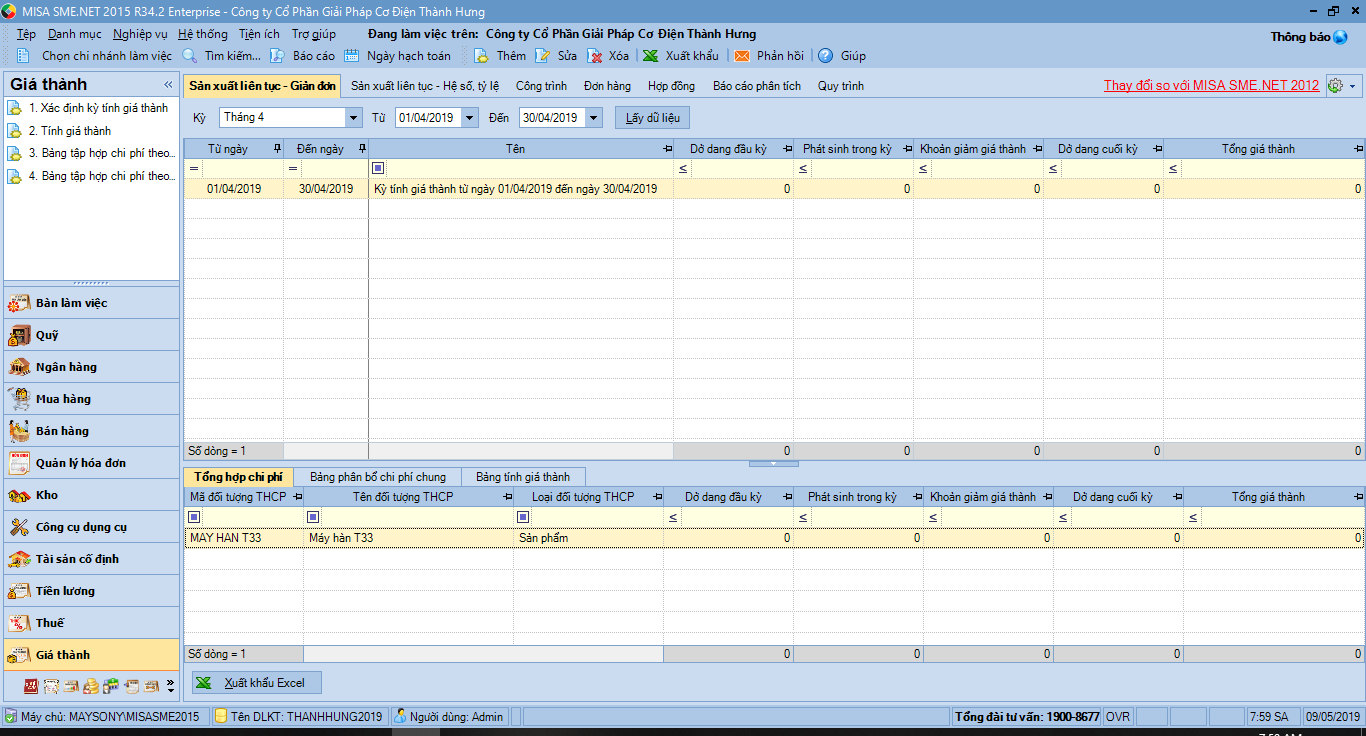This screenshot has width=1366, height=736.
Task: Toggle pin on the Tên column header
Action: (x=667, y=149)
